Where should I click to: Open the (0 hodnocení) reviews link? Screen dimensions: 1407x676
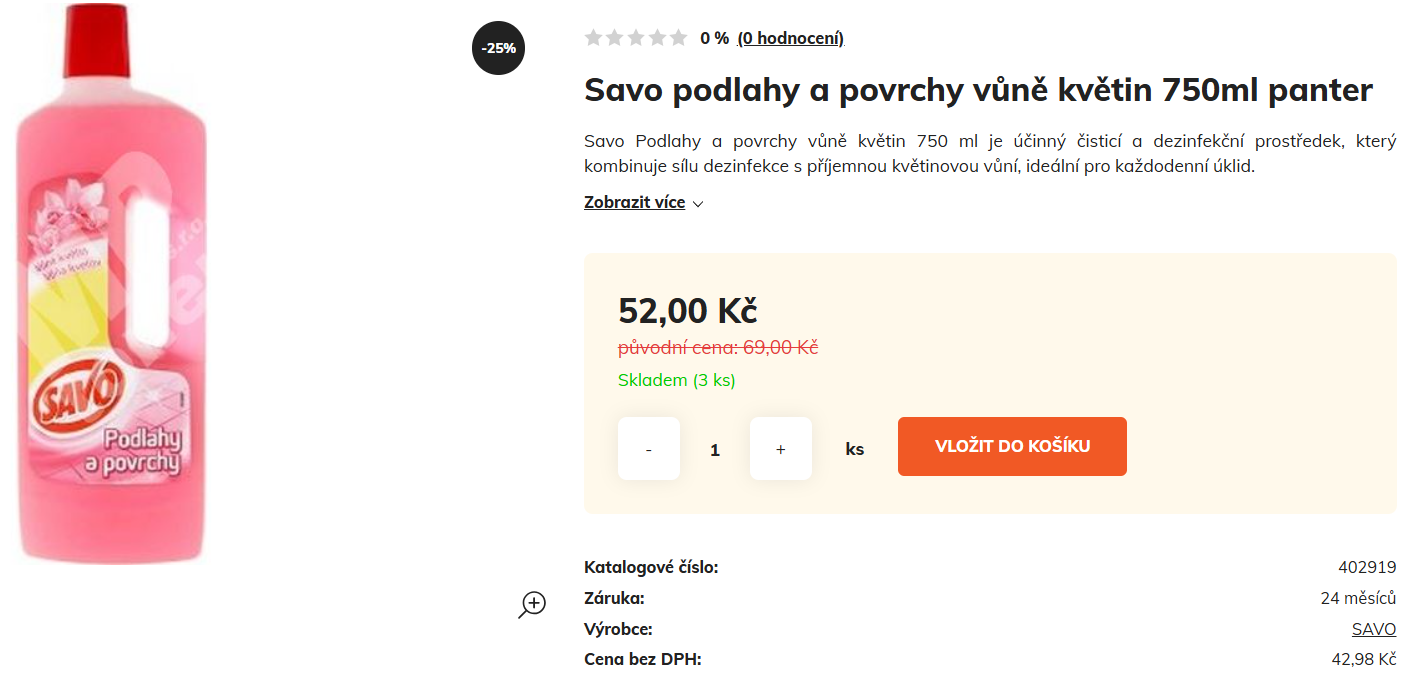(790, 38)
